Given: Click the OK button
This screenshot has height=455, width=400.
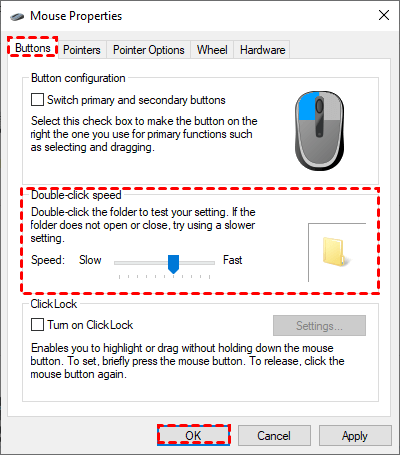Looking at the screenshot, I should click(194, 435).
